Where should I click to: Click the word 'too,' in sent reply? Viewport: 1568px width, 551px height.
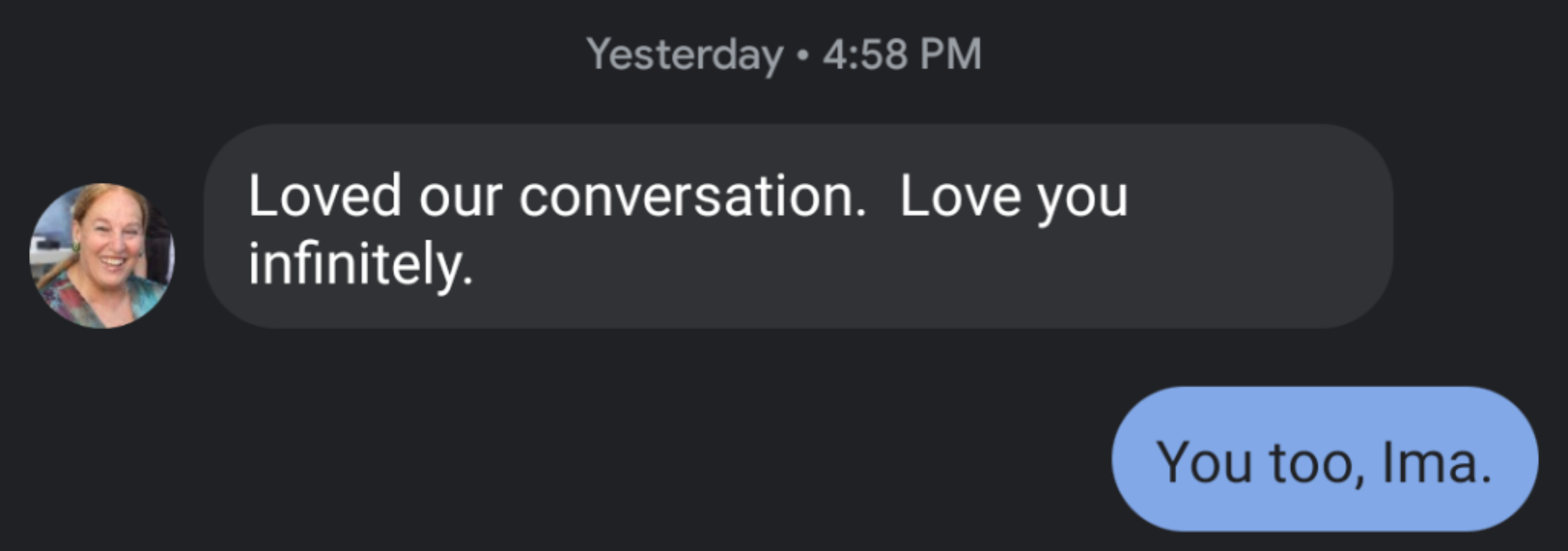(x=1317, y=464)
